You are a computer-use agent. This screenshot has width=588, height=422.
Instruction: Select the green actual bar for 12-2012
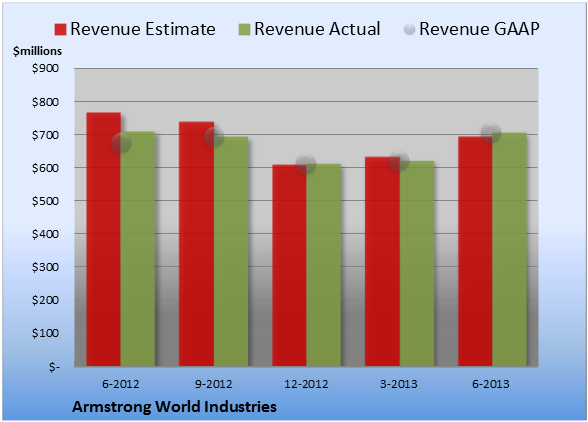click(x=324, y=265)
